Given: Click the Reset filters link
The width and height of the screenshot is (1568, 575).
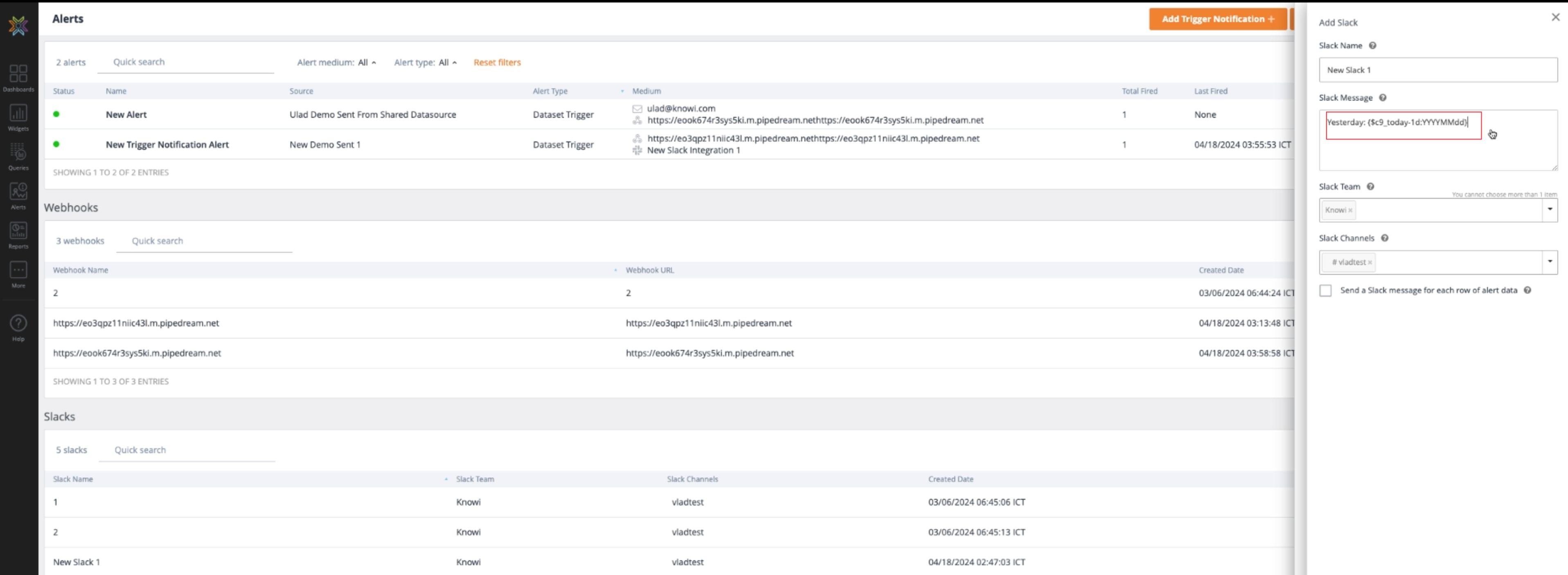Looking at the screenshot, I should coord(497,63).
